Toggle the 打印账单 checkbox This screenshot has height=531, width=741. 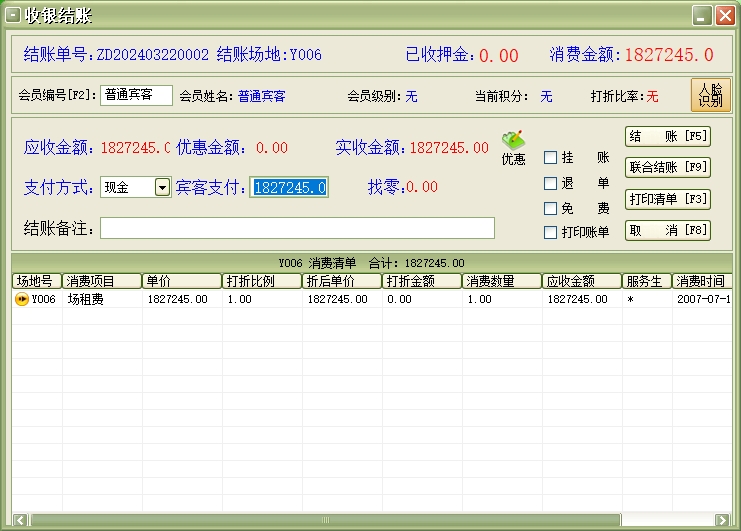point(550,233)
